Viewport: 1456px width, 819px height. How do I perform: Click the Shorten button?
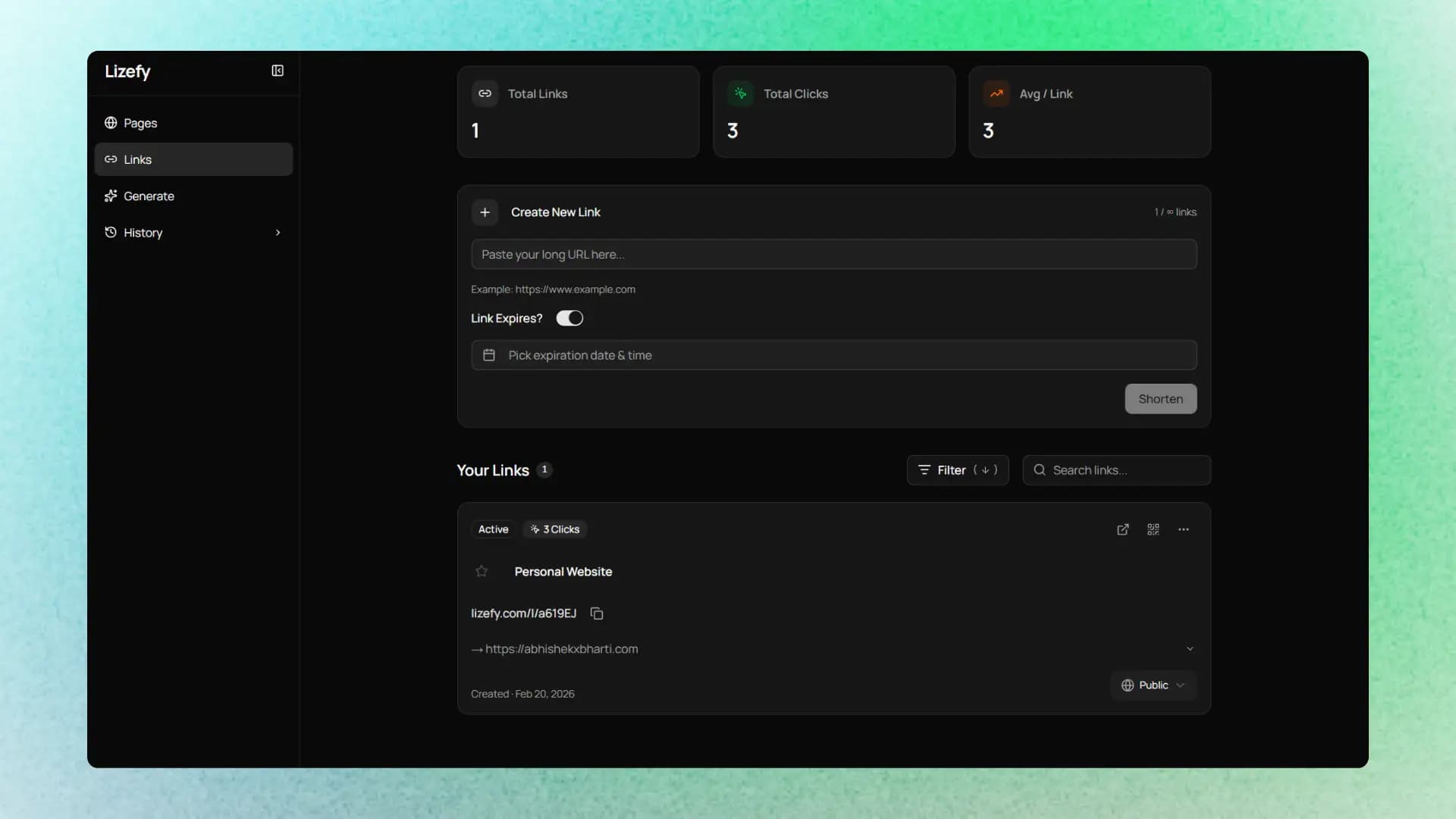pyautogui.click(x=1160, y=398)
